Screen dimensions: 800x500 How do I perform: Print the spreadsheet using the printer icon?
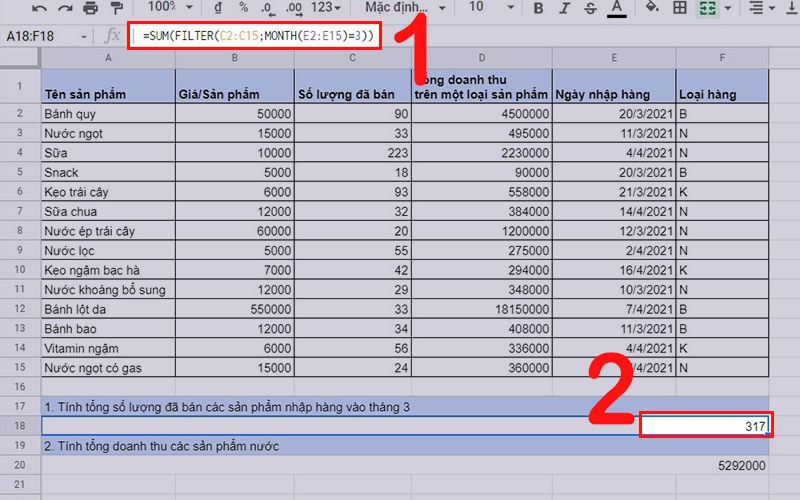(x=91, y=8)
